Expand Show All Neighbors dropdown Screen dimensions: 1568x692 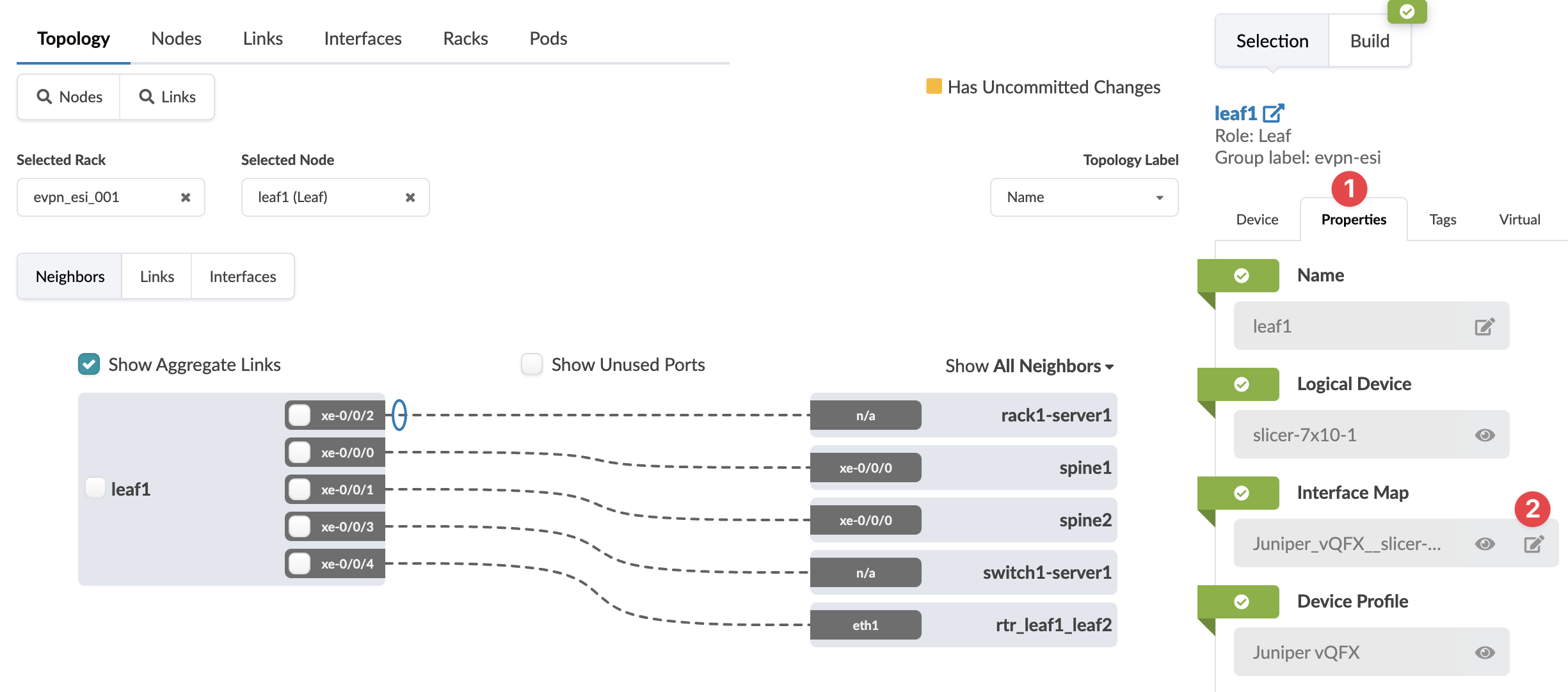click(x=1029, y=366)
